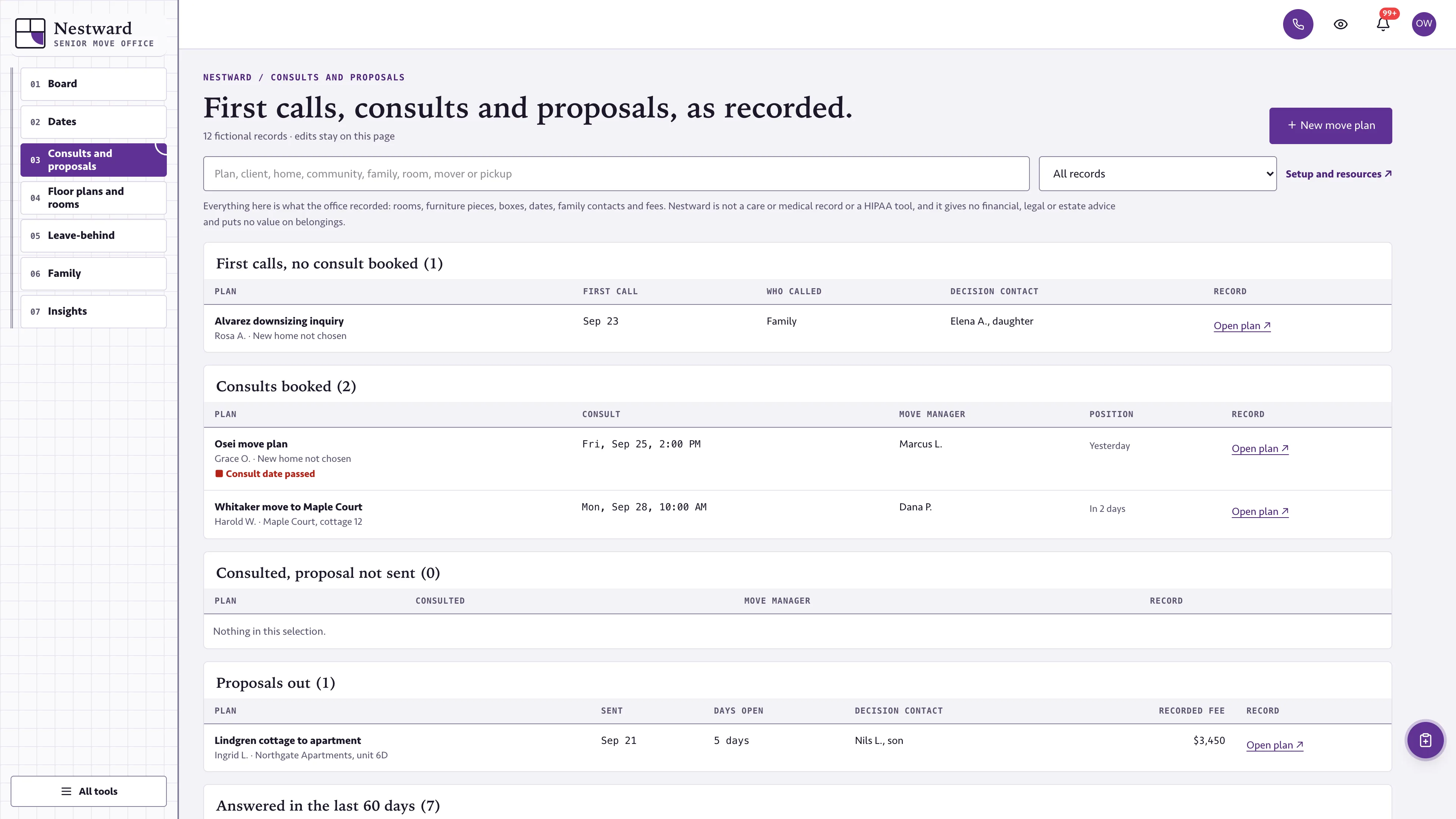
Task: Click the Nestward logo icon
Action: [x=30, y=33]
